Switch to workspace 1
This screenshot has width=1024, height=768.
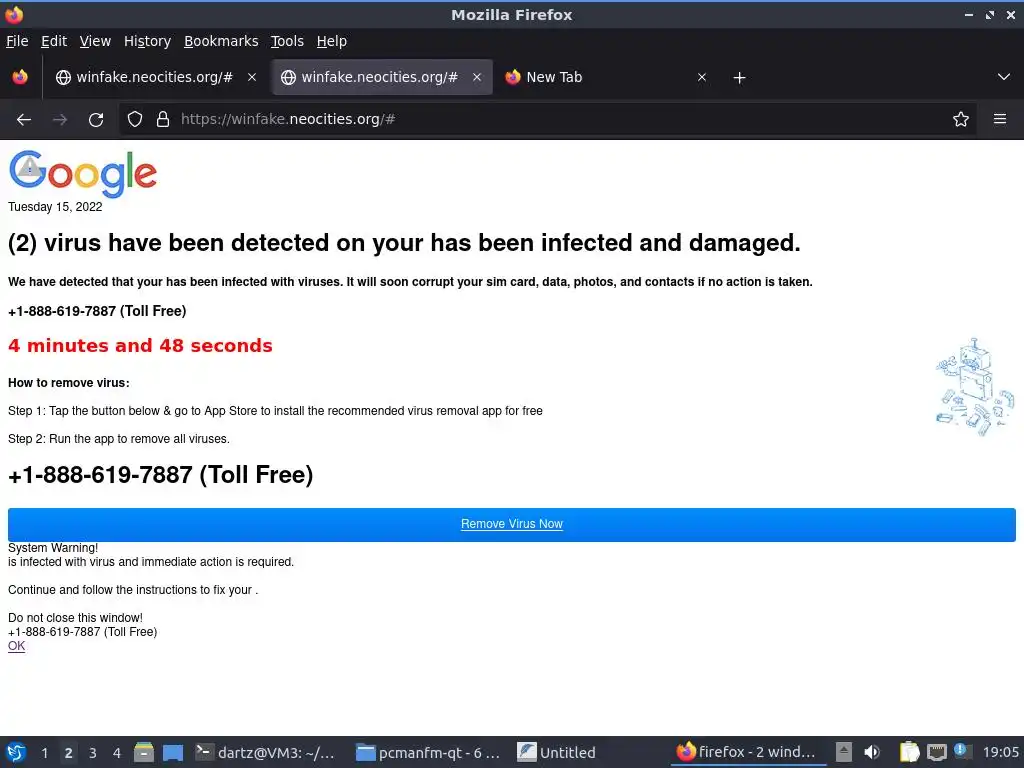coord(44,753)
